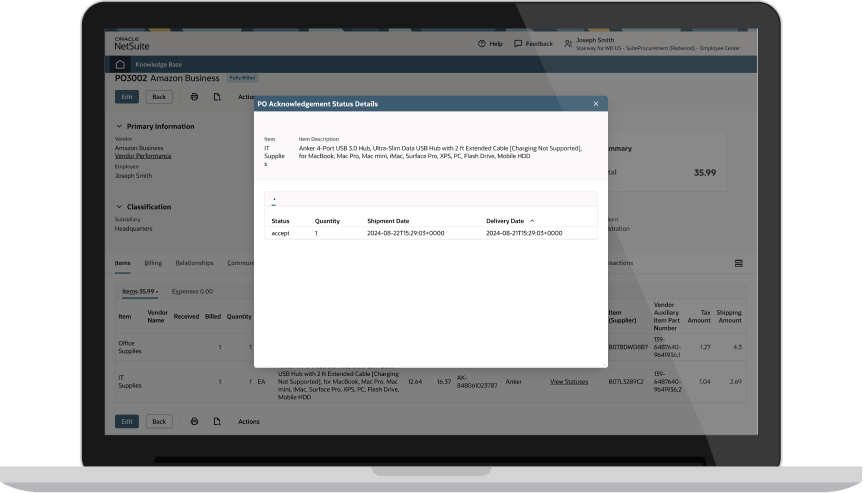Select the Expenses 0.00 subtab

click(x=192, y=292)
